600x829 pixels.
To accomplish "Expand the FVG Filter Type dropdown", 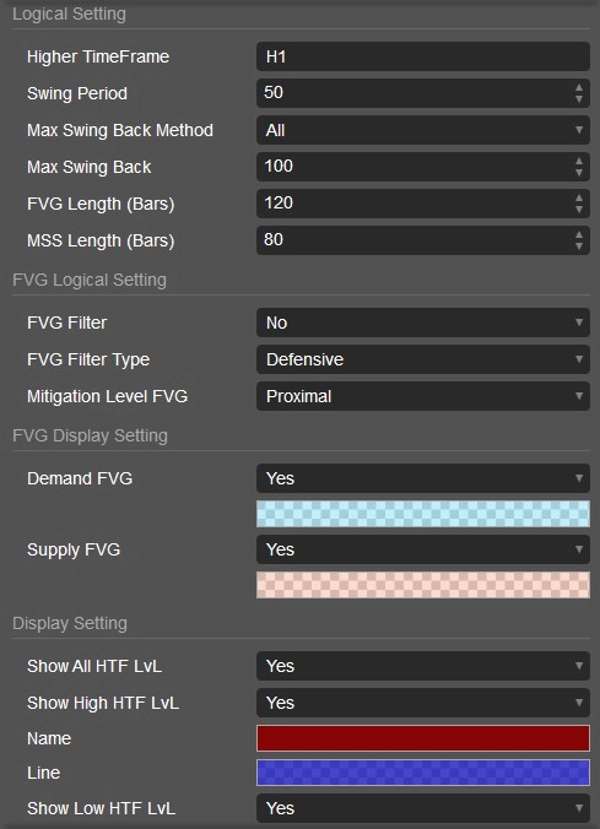I will coord(422,360).
